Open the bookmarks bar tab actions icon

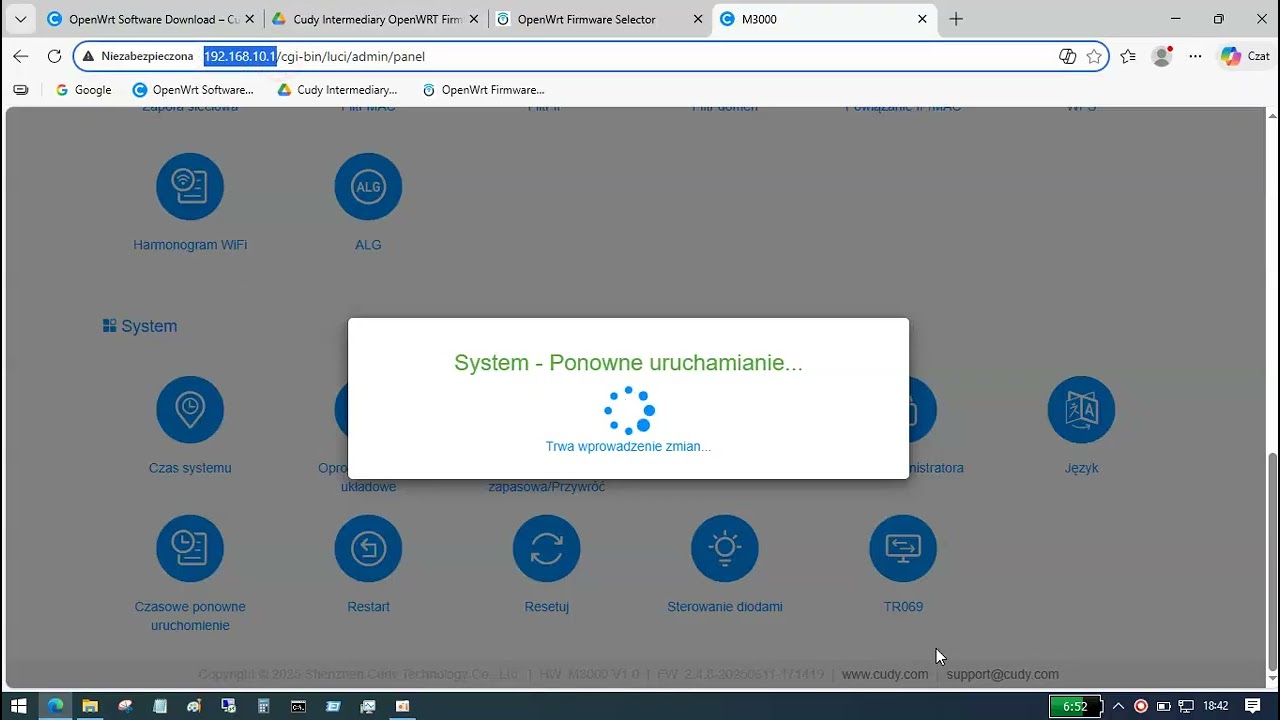(x=20, y=90)
